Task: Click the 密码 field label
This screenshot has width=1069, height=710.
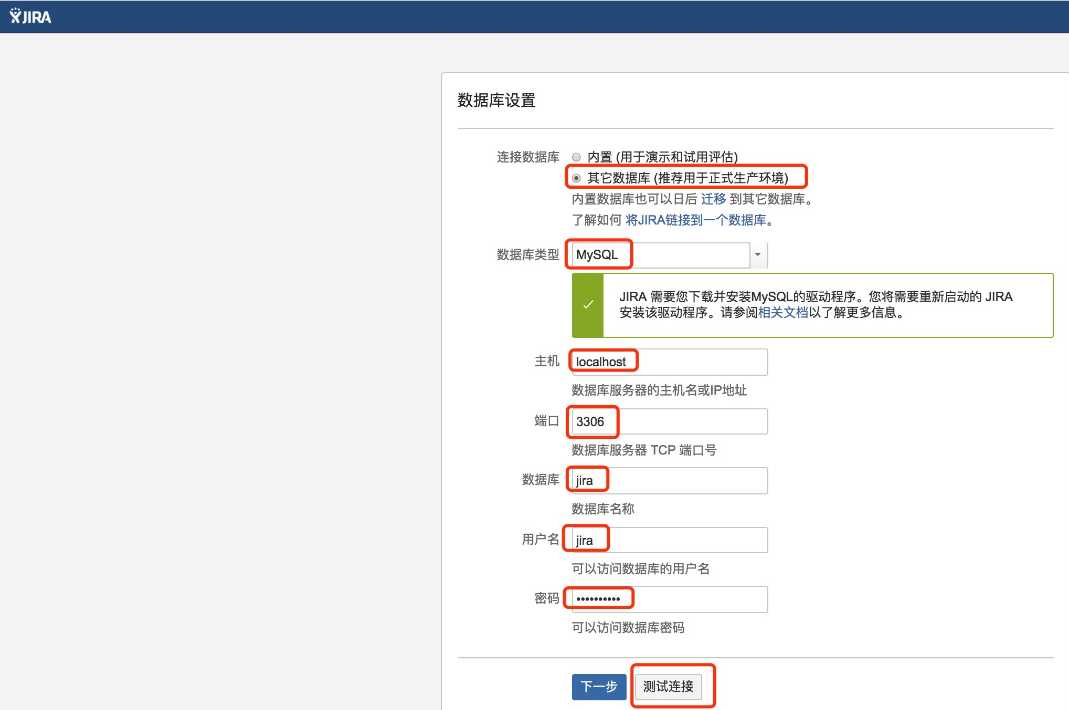Action: pyautogui.click(x=547, y=598)
